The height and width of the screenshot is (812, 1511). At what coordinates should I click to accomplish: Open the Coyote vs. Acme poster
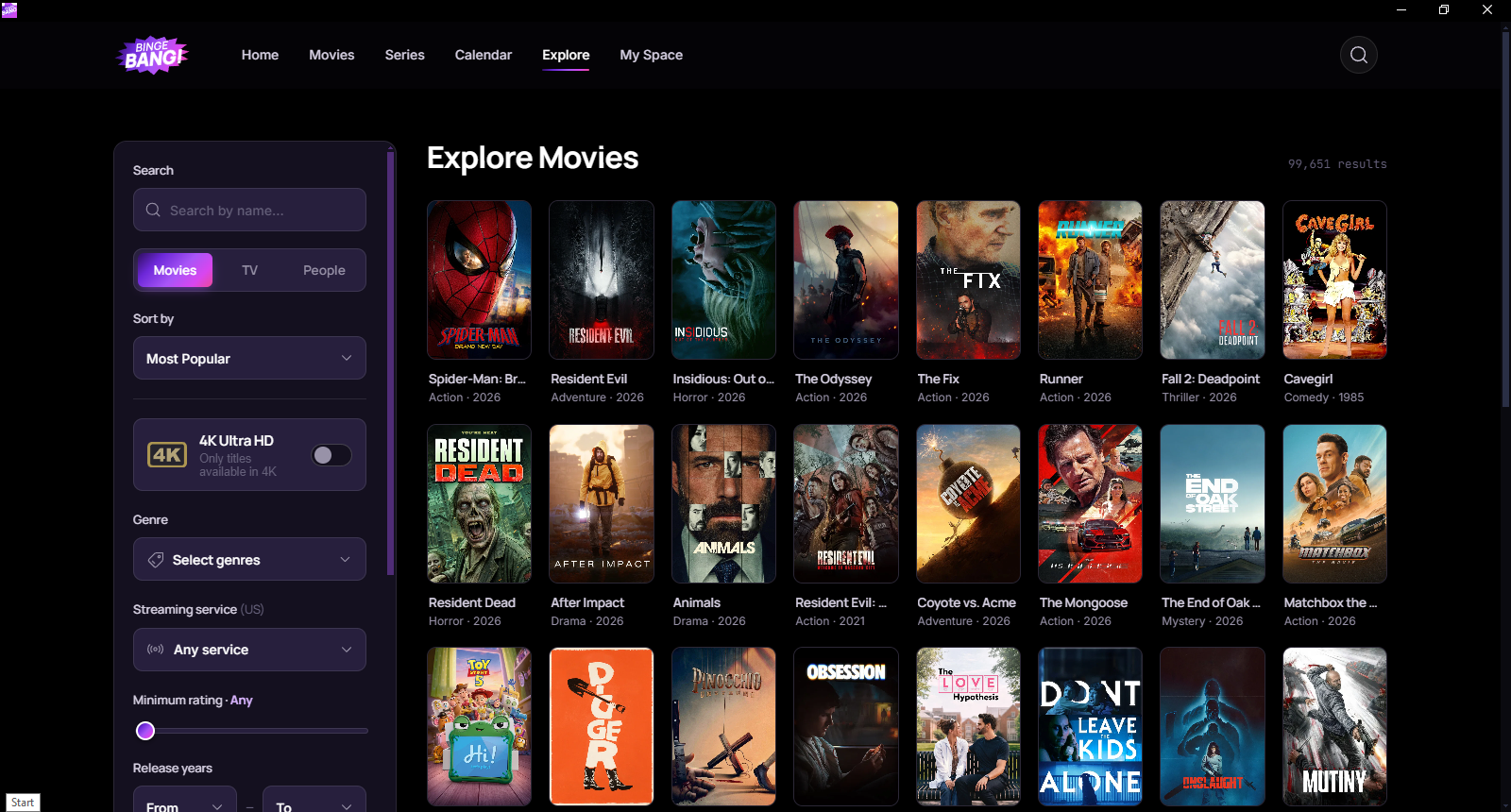[968, 503]
